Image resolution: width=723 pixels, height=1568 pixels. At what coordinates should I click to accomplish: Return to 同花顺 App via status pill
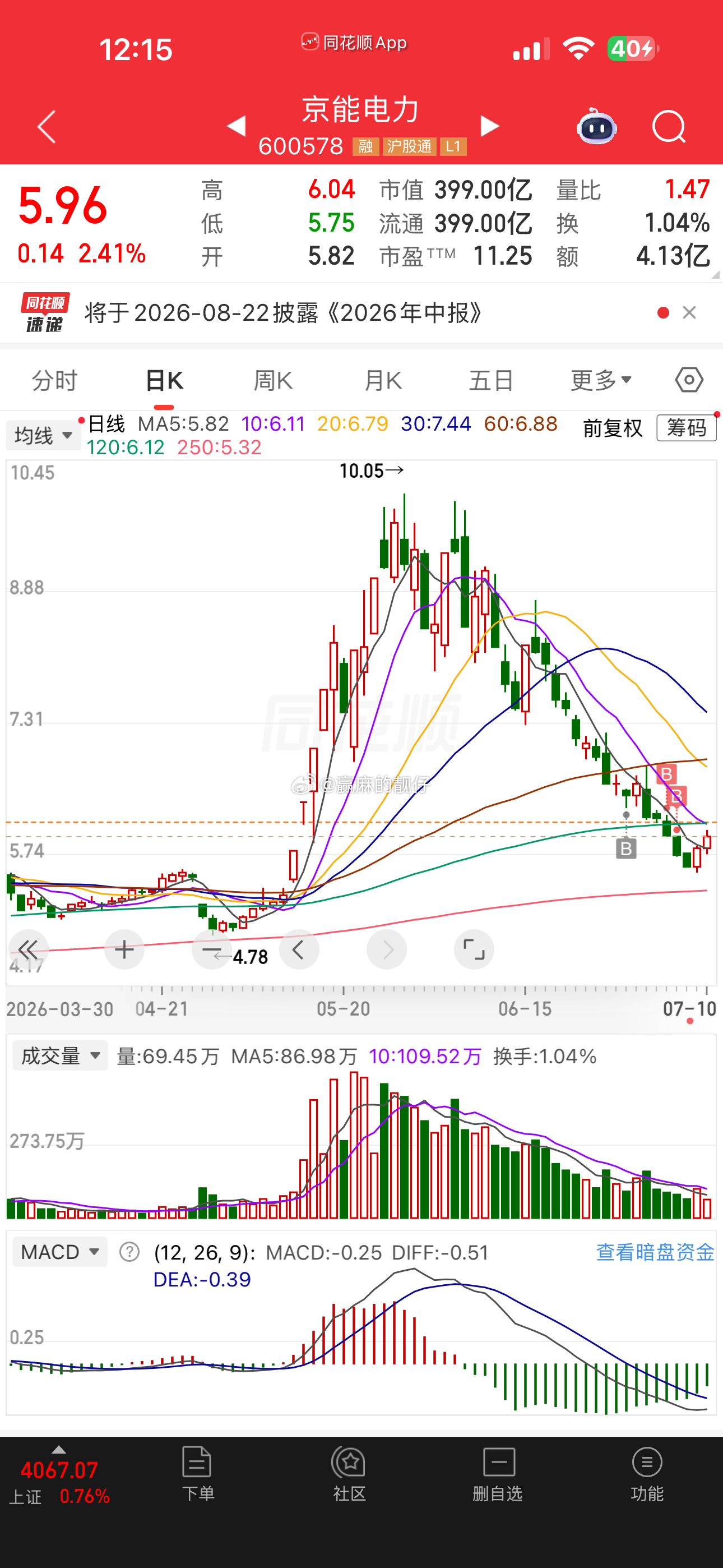(354, 43)
